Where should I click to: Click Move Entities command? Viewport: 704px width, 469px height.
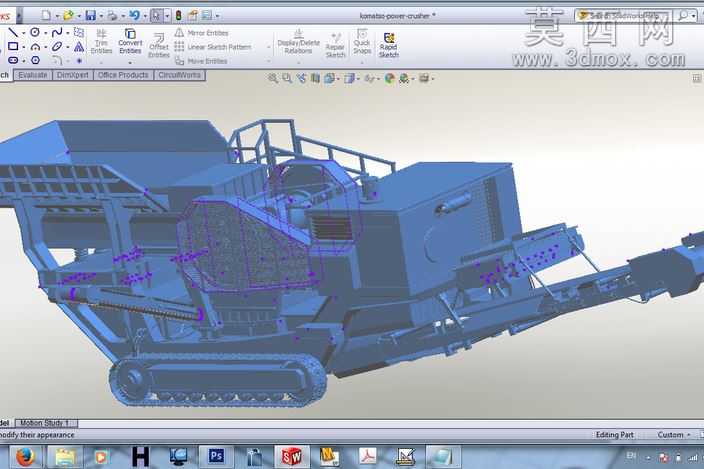click(x=201, y=61)
